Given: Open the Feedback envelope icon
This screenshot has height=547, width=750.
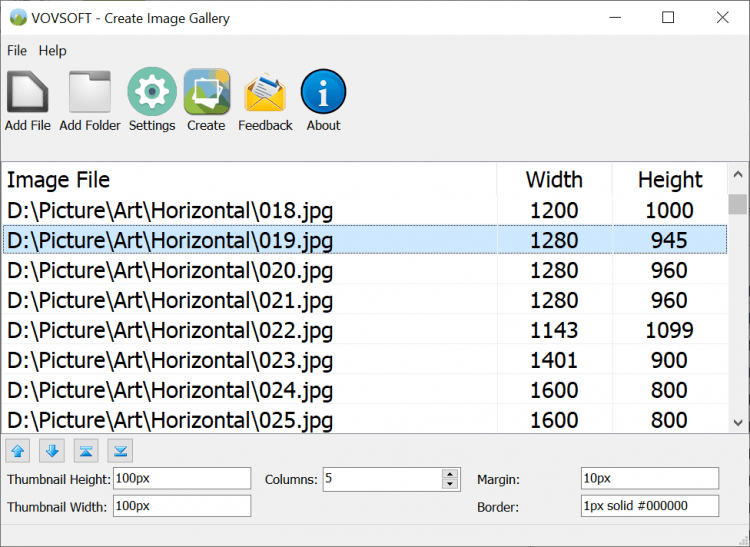Looking at the screenshot, I should [265, 93].
